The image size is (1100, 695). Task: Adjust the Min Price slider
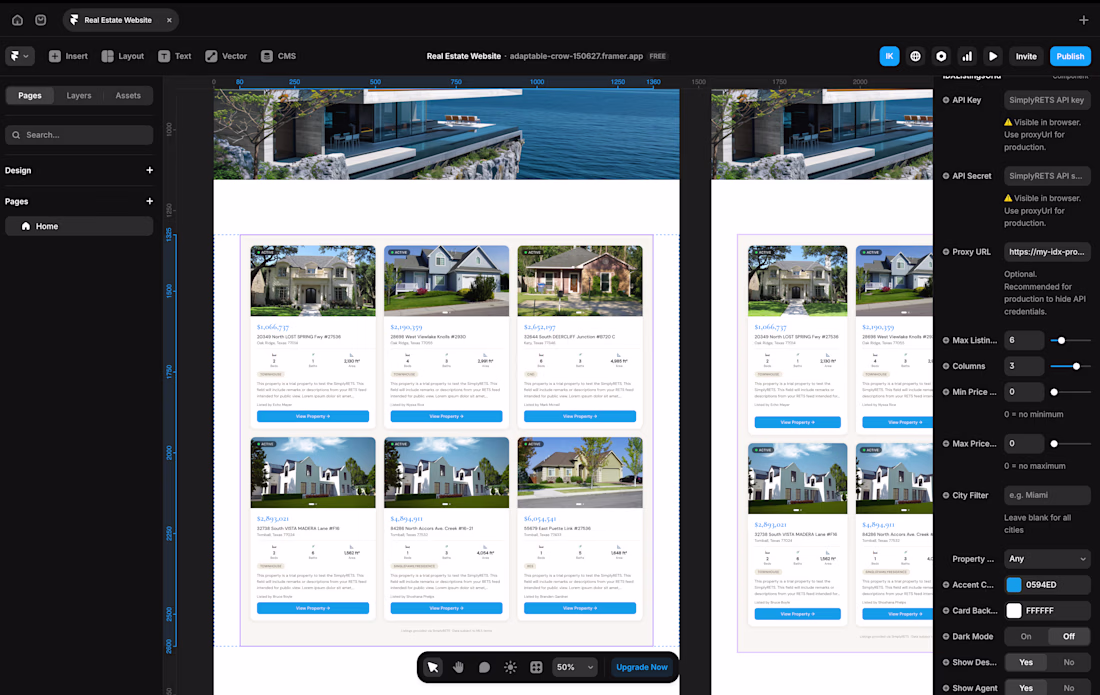pos(1054,392)
